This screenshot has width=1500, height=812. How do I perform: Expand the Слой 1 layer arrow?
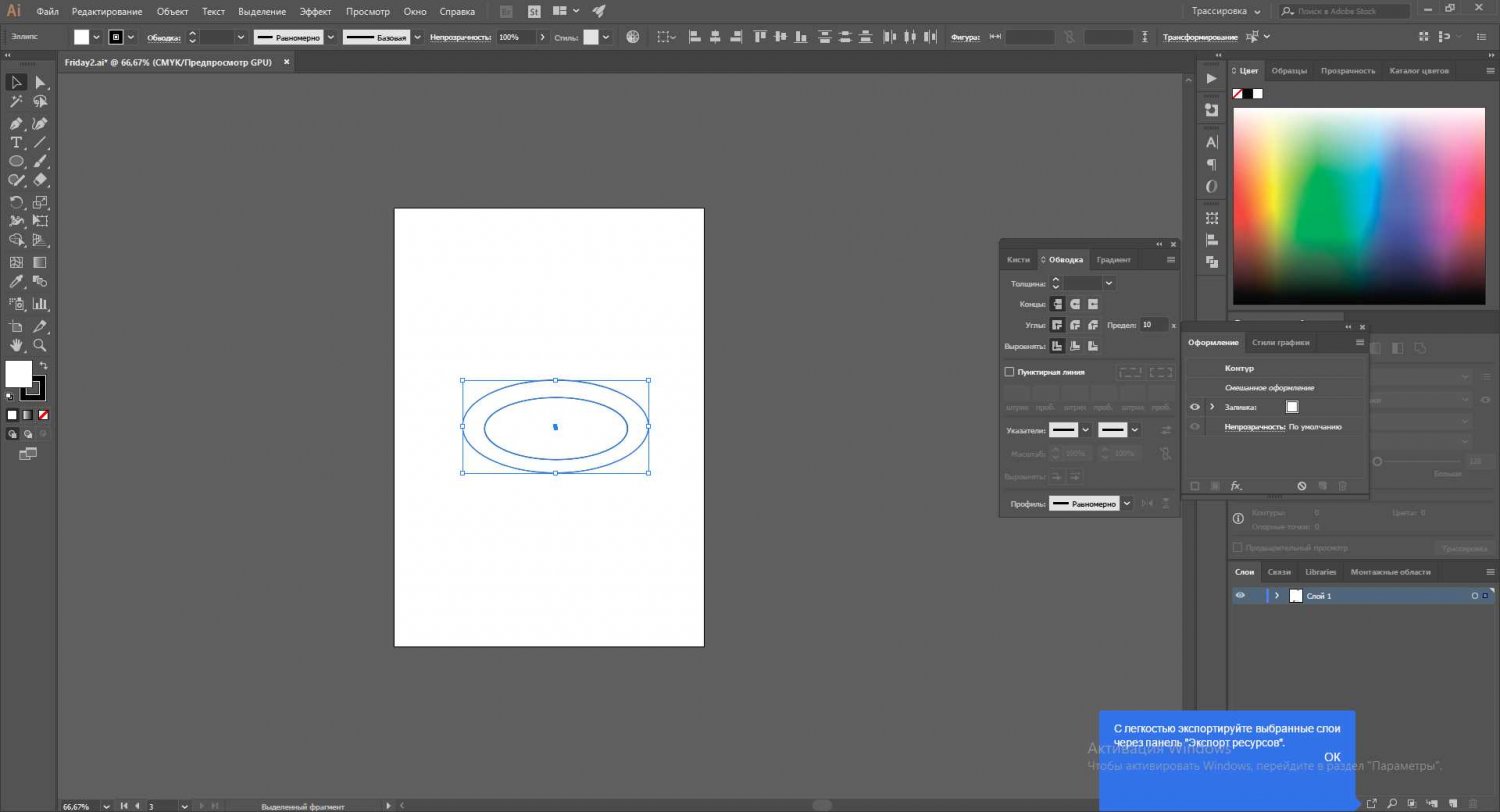1276,595
